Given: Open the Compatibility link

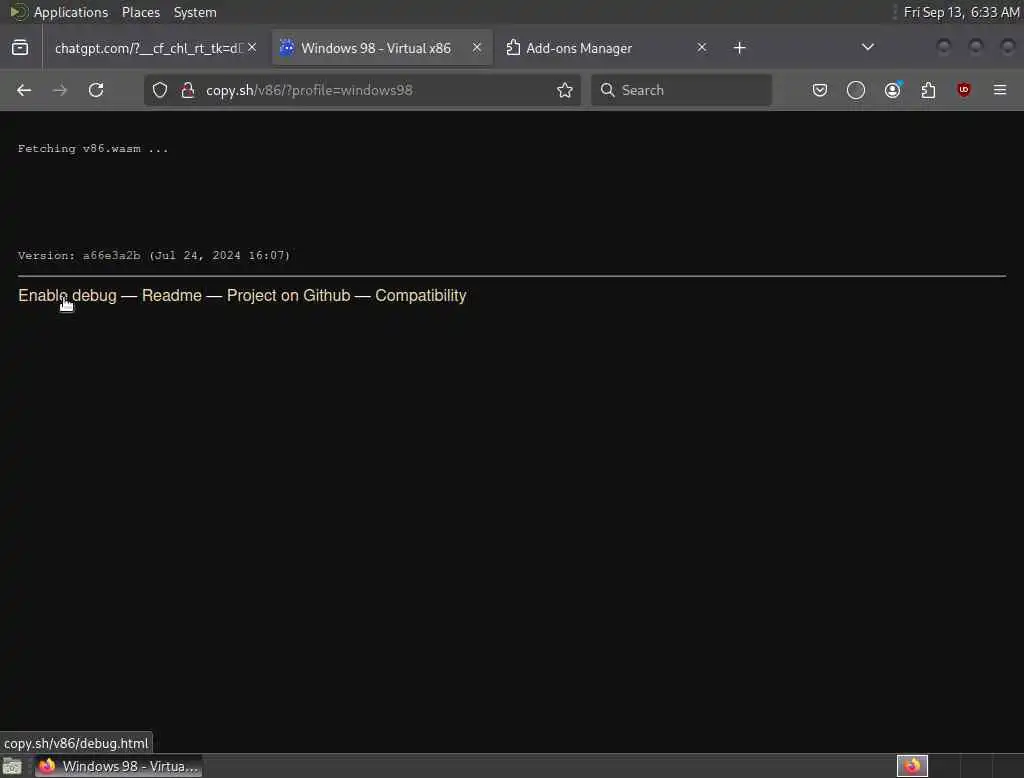Looking at the screenshot, I should pos(421,295).
